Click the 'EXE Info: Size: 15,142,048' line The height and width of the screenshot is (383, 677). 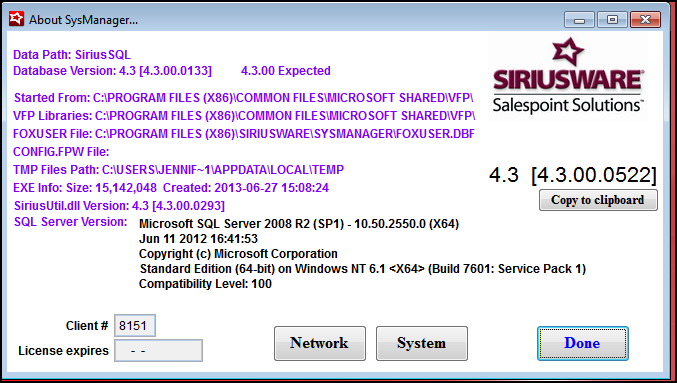click(171, 188)
